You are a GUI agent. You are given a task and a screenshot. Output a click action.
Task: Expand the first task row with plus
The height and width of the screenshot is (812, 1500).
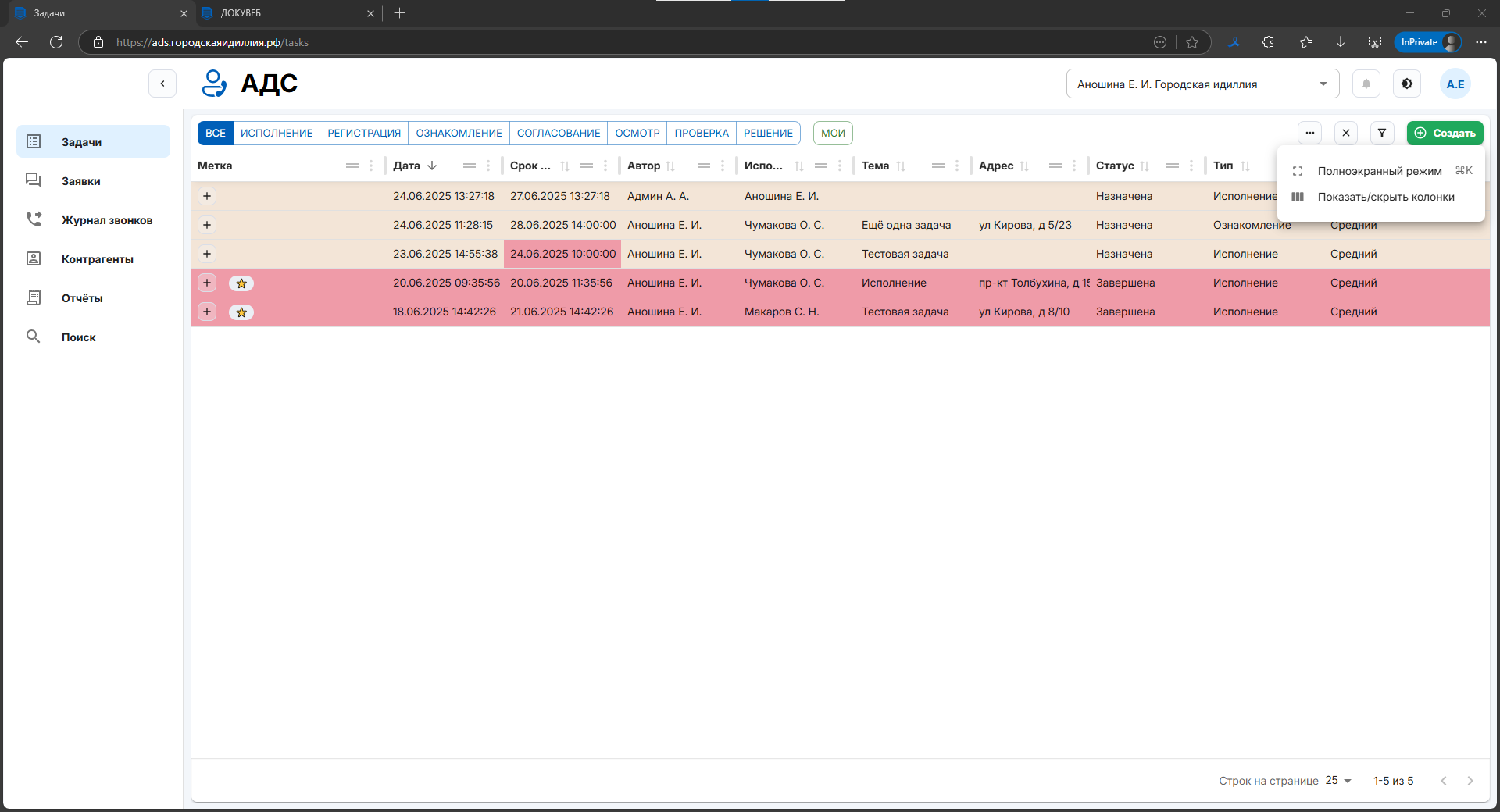point(207,197)
